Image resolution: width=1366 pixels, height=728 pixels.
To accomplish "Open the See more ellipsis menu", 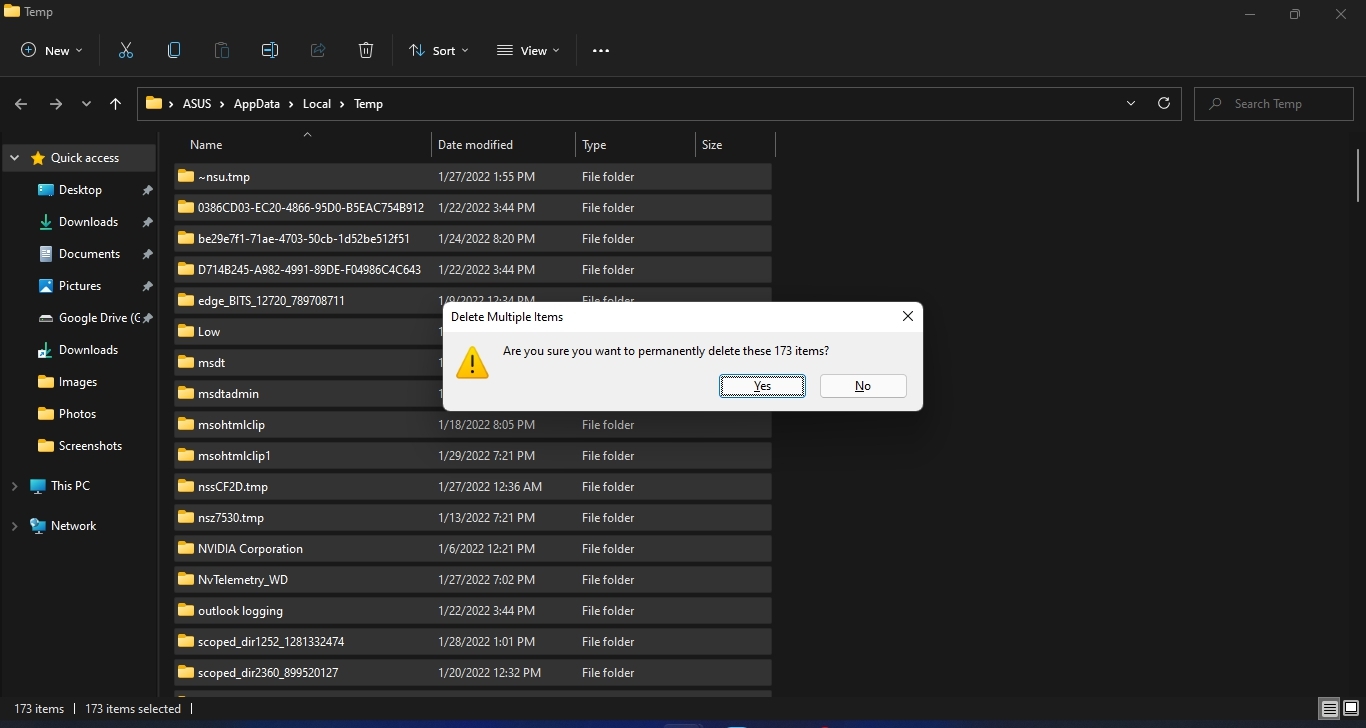I will coord(601,50).
